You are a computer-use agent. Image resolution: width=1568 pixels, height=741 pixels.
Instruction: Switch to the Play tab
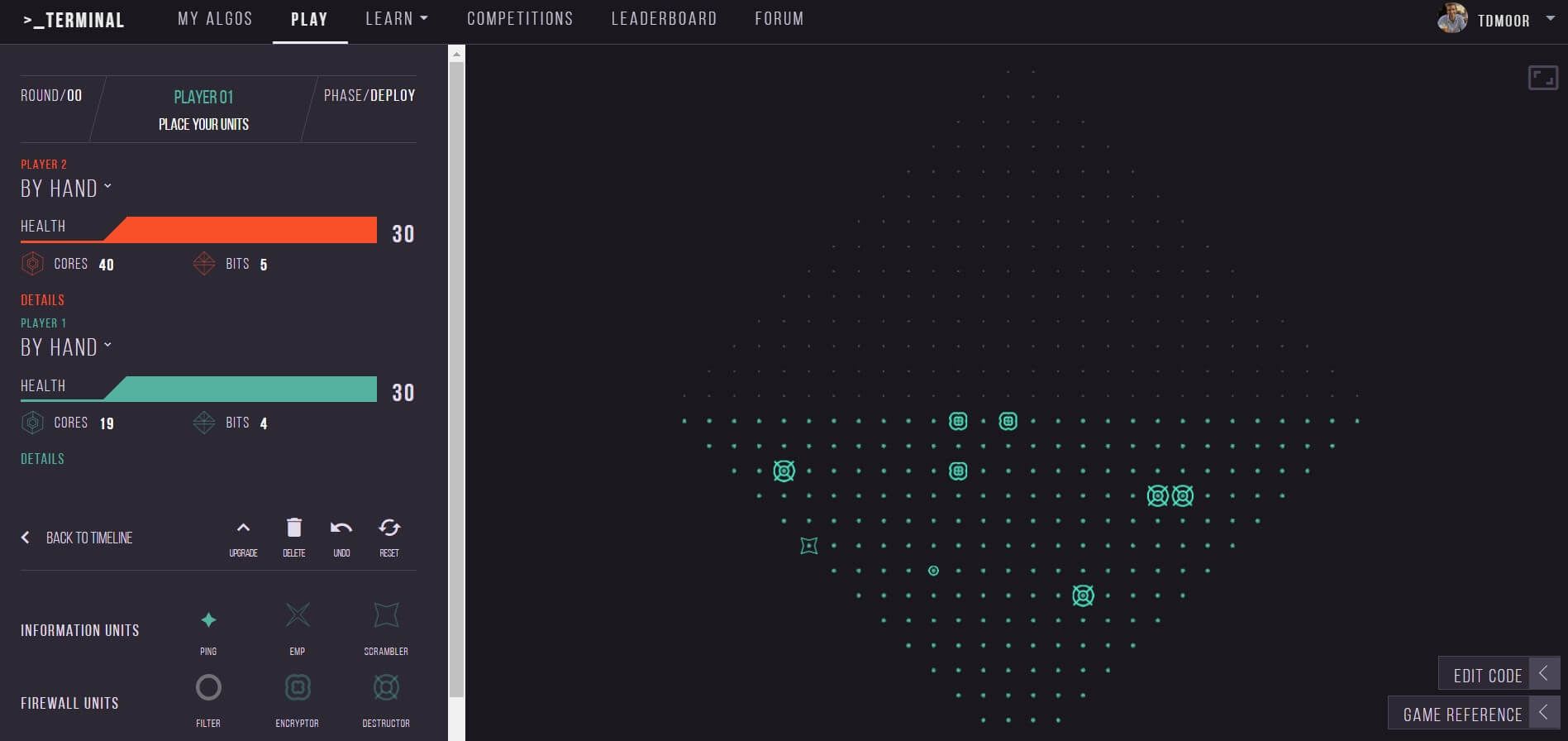coord(309,19)
